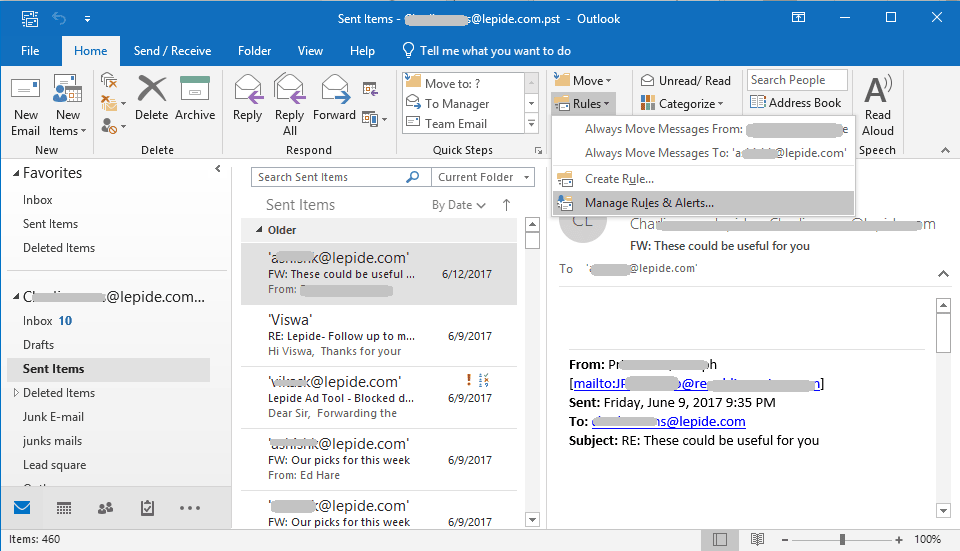Collapse the message header details
Viewport: 960px width, 551px height.
[943, 274]
